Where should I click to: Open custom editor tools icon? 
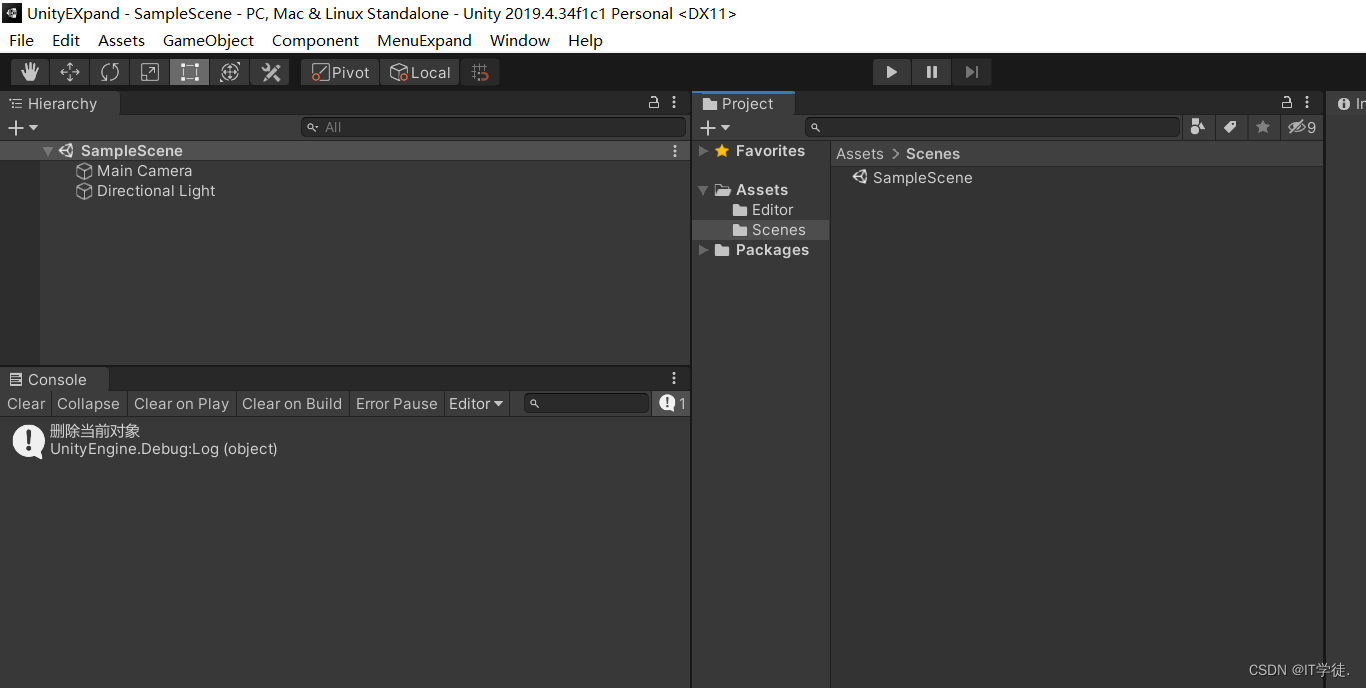270,72
